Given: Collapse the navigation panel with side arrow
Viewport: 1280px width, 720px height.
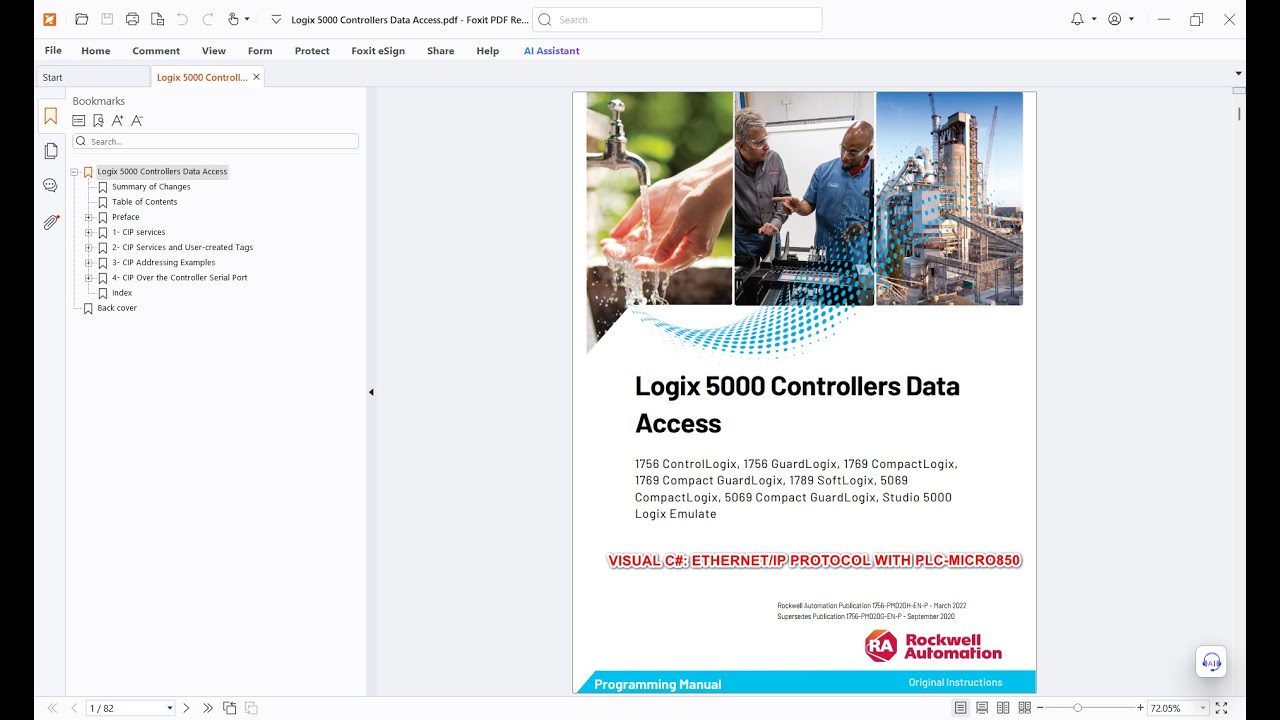Looking at the screenshot, I should click(371, 392).
